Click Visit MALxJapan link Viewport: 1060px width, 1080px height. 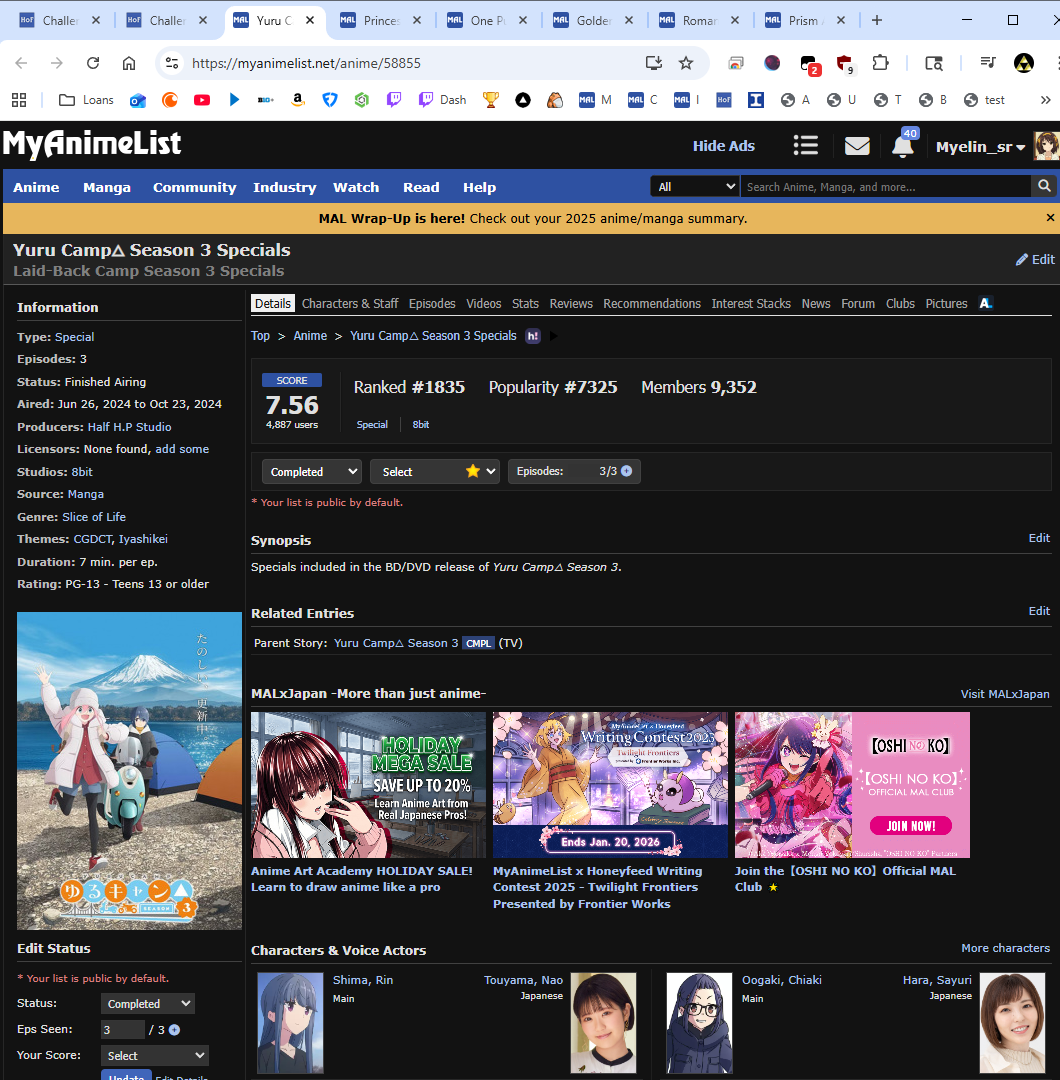coord(1005,694)
